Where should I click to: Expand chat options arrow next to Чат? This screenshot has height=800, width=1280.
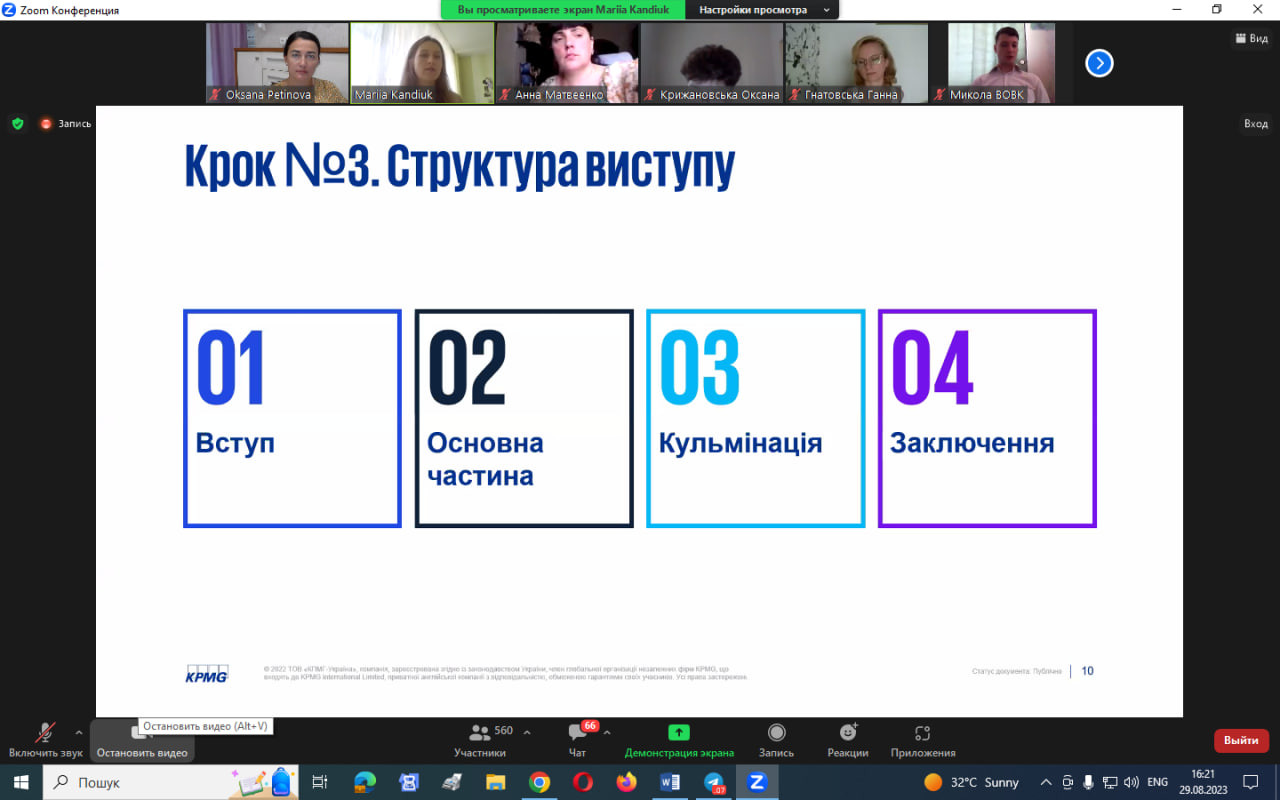click(607, 732)
